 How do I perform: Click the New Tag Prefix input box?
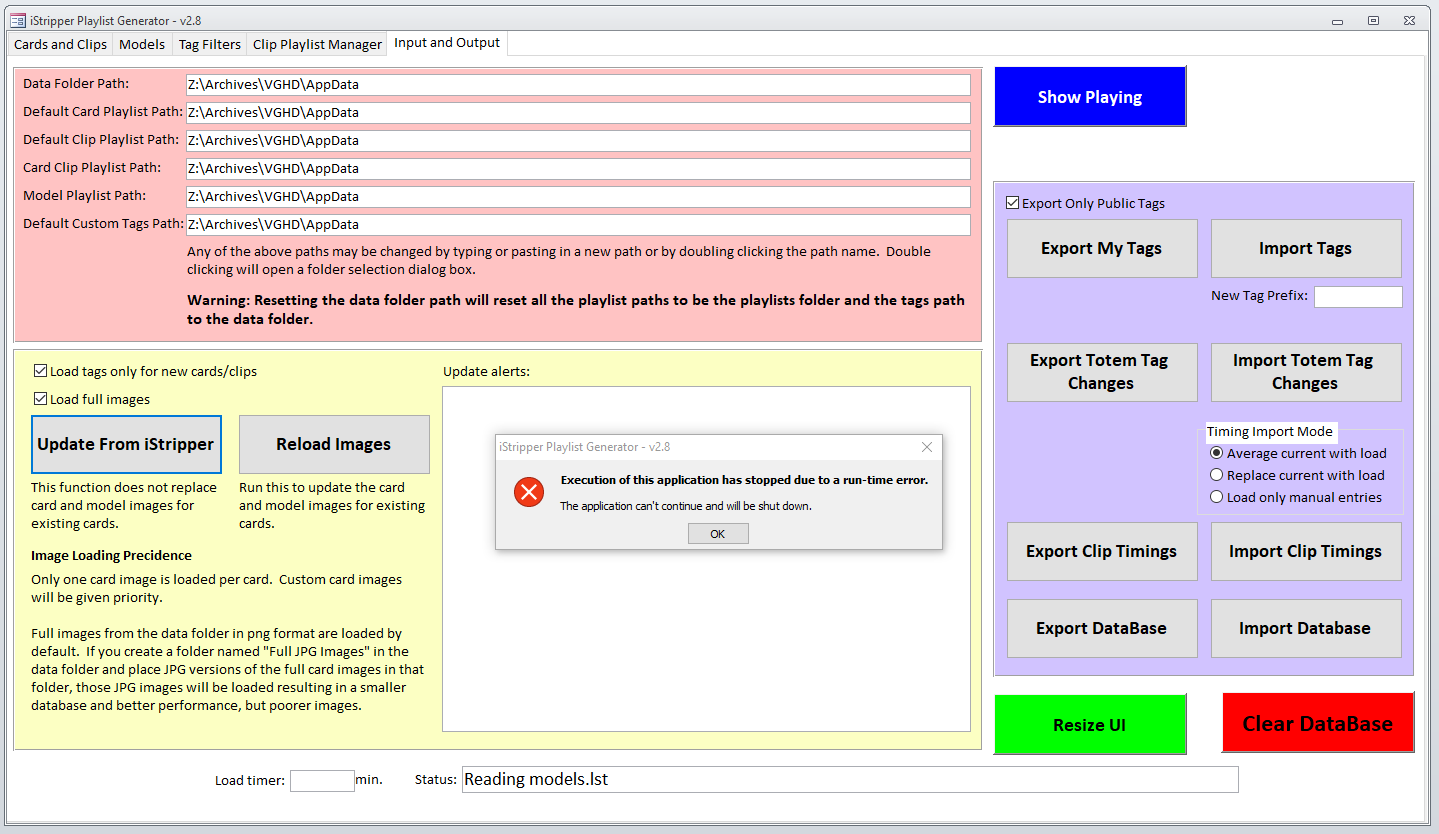[x=1358, y=297]
